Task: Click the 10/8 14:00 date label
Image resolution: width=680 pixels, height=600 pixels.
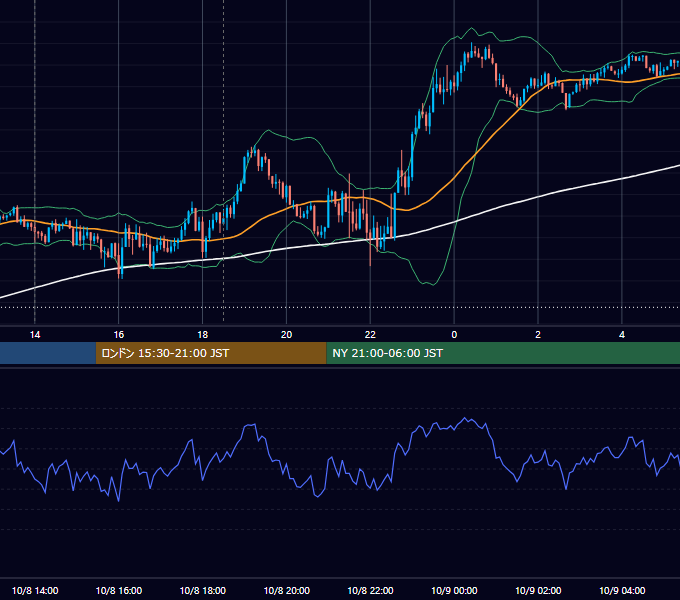Action: tap(35, 590)
